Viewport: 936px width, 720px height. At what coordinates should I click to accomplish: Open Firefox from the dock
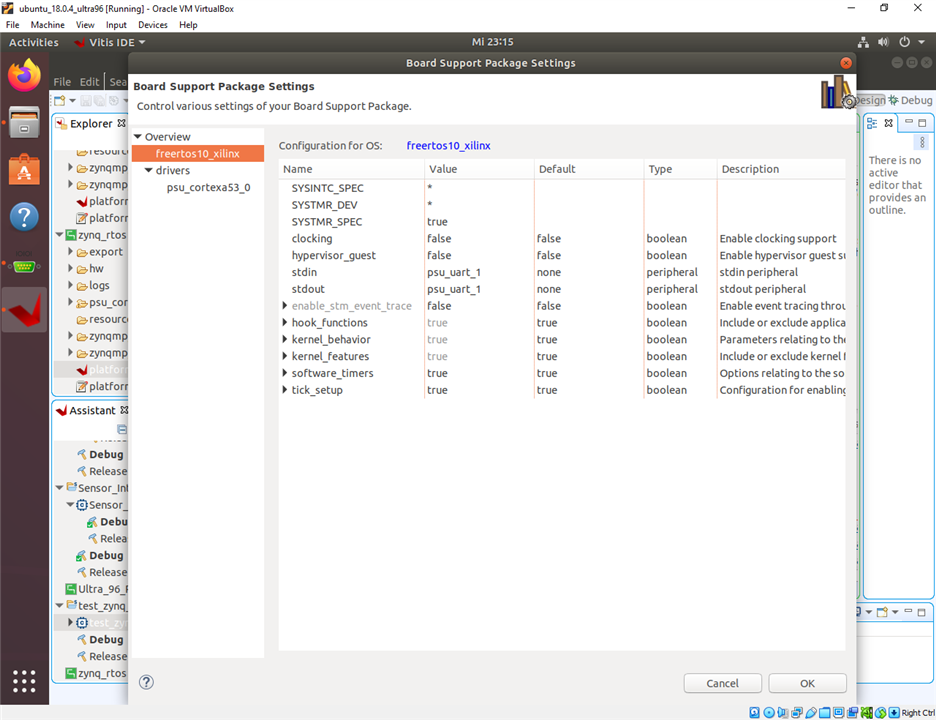coord(24,74)
